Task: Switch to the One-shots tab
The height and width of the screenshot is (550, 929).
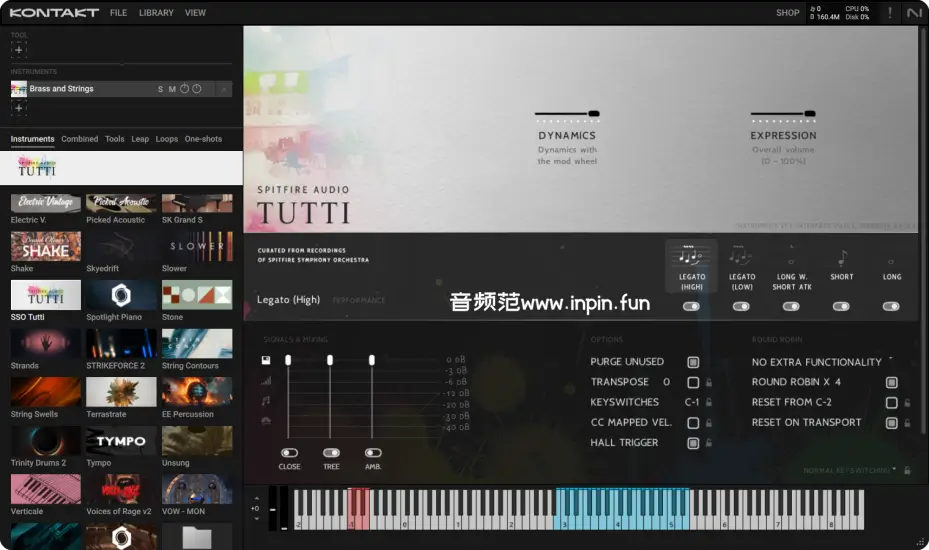Action: click(x=203, y=139)
